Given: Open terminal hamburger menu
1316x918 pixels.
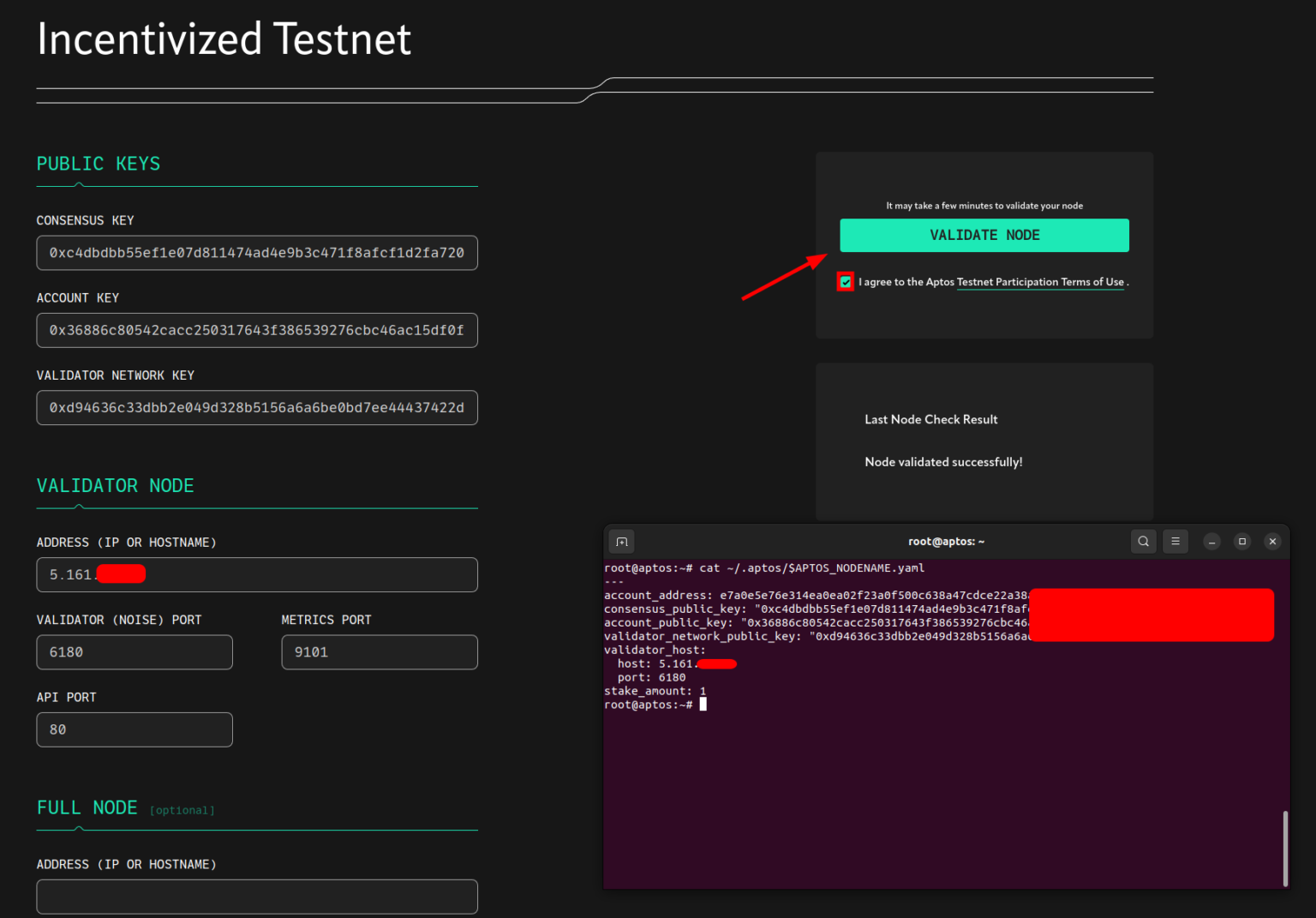Looking at the screenshot, I should pos(1175,542).
